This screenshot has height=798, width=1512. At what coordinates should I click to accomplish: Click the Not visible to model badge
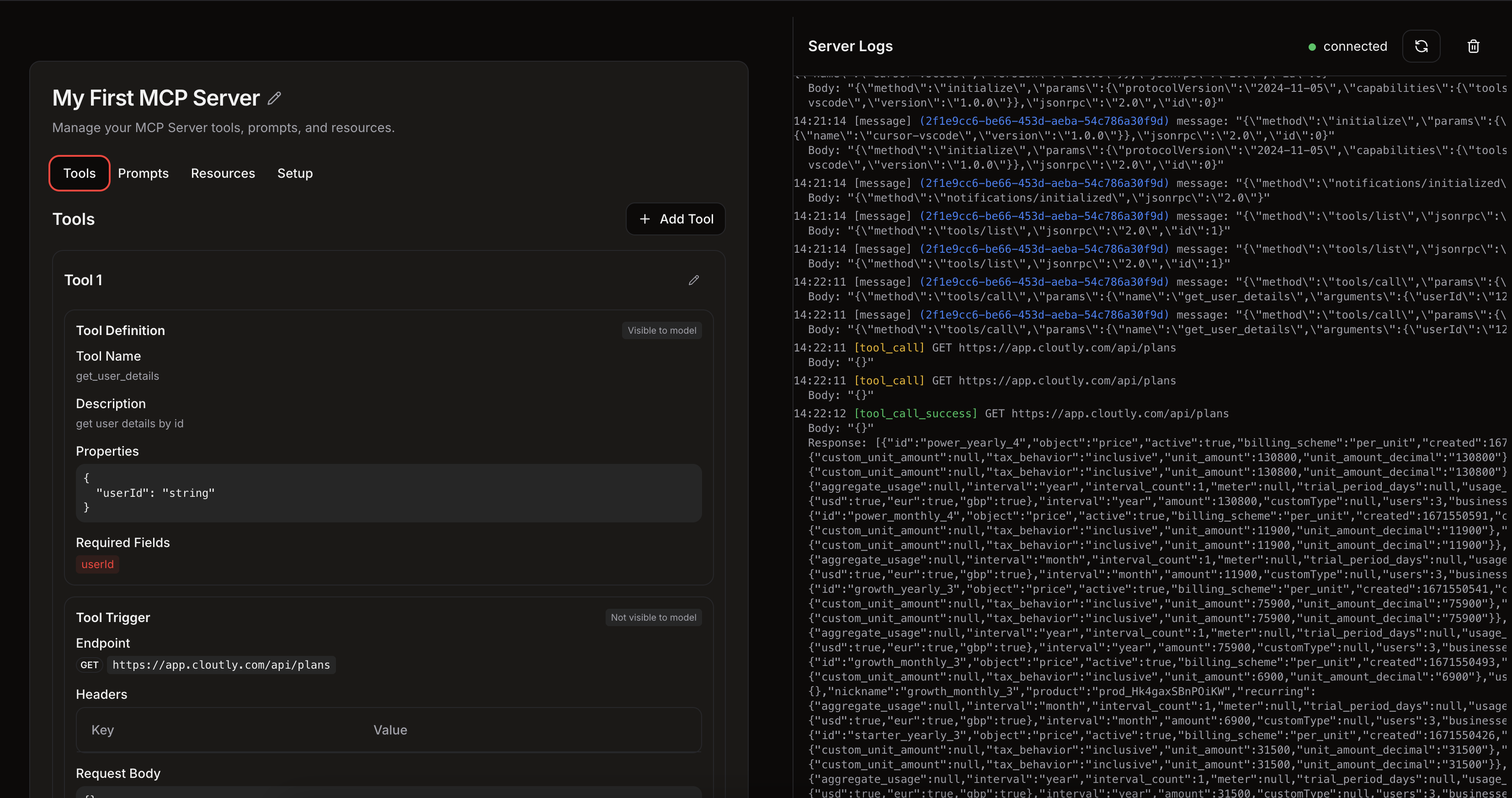tap(653, 617)
